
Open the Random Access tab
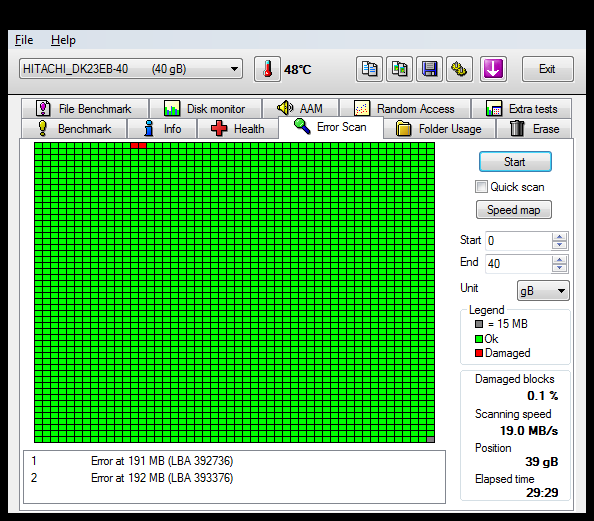[404, 109]
